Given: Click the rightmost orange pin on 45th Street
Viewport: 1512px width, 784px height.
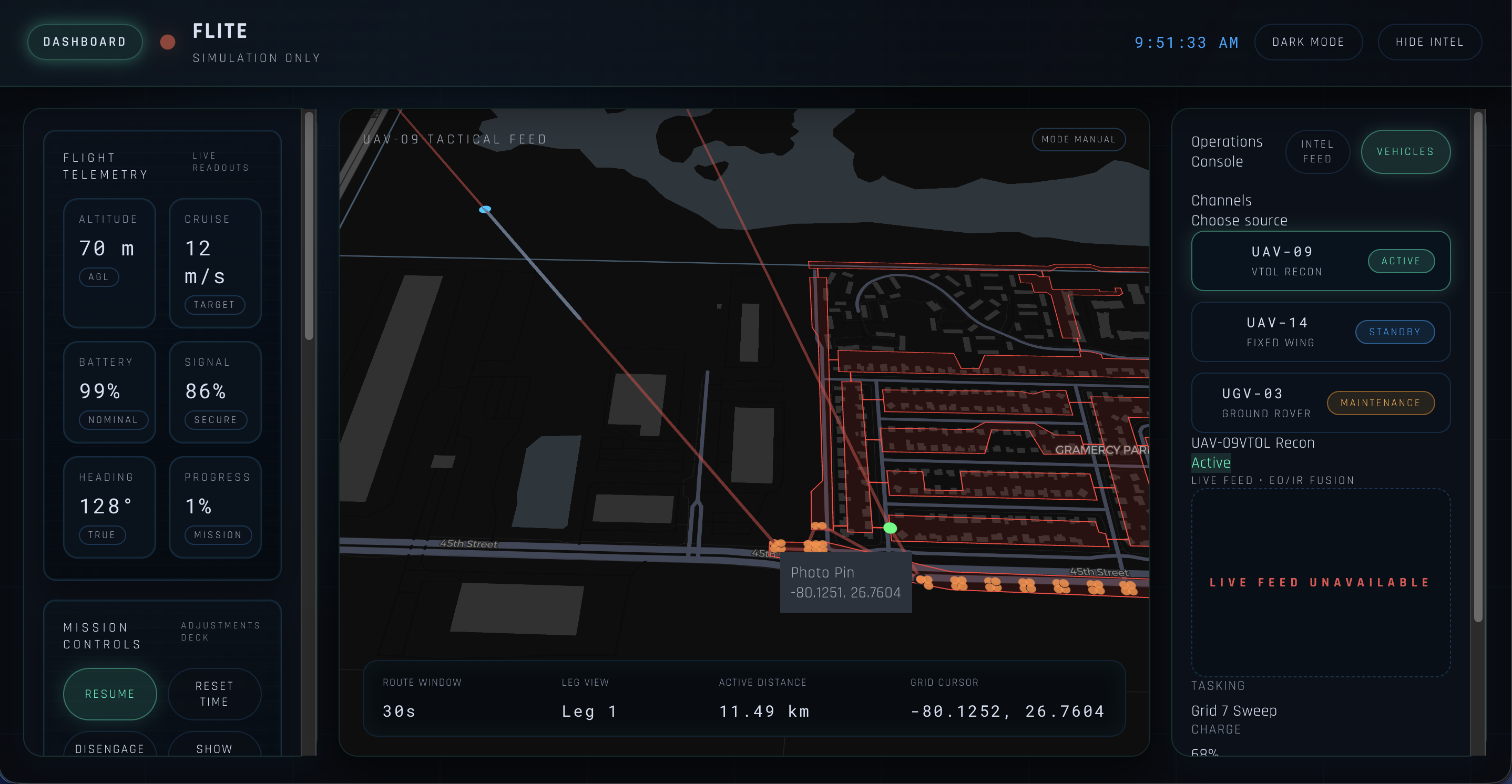Looking at the screenshot, I should pos(1128,587).
